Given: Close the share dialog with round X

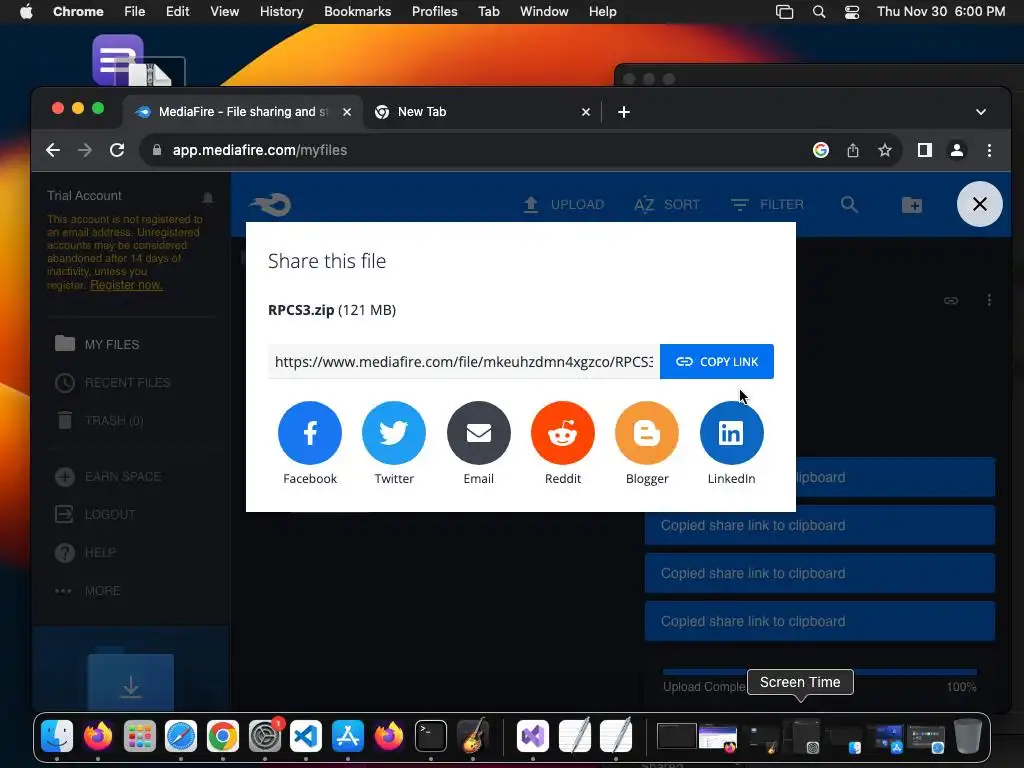Looking at the screenshot, I should click(x=980, y=204).
